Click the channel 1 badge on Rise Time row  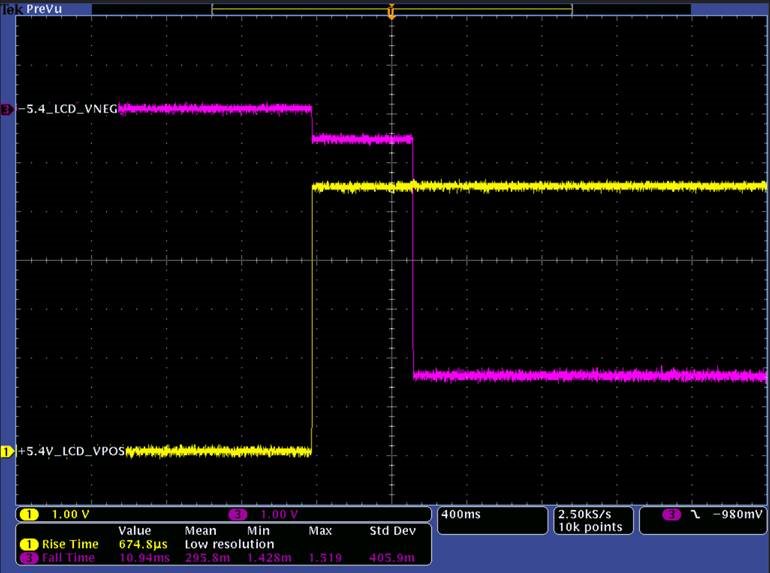click(x=29, y=545)
